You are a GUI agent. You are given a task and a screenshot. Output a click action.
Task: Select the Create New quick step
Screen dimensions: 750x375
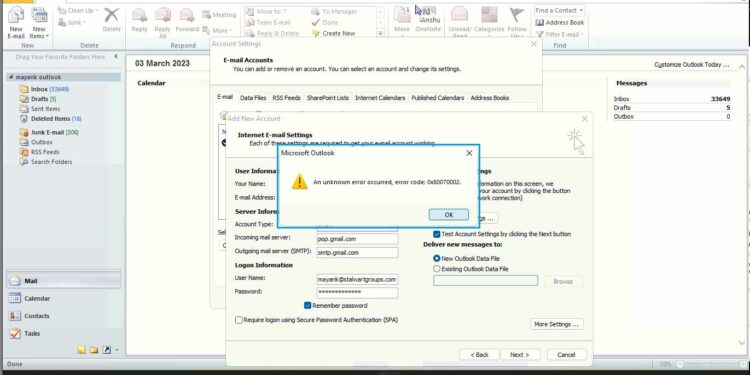tap(333, 33)
